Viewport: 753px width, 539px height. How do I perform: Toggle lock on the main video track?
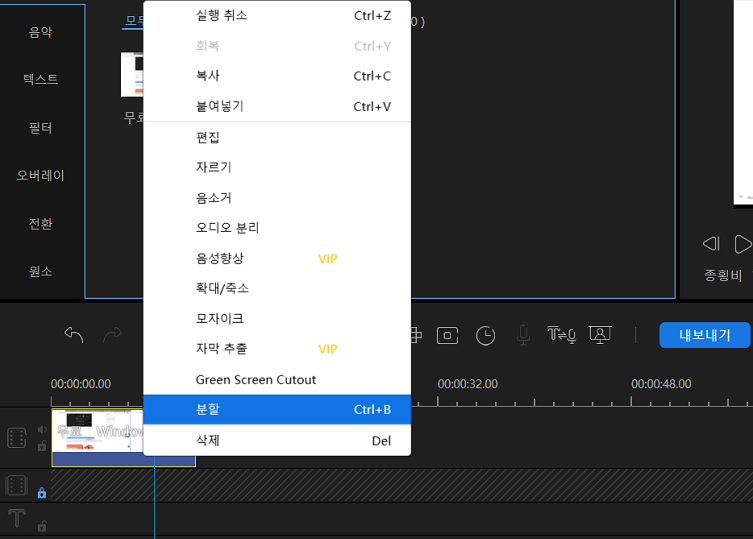42,446
